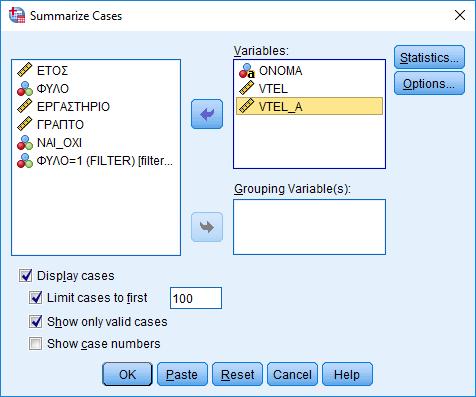
Task: Click the case limit field showing 100
Action: (196, 298)
